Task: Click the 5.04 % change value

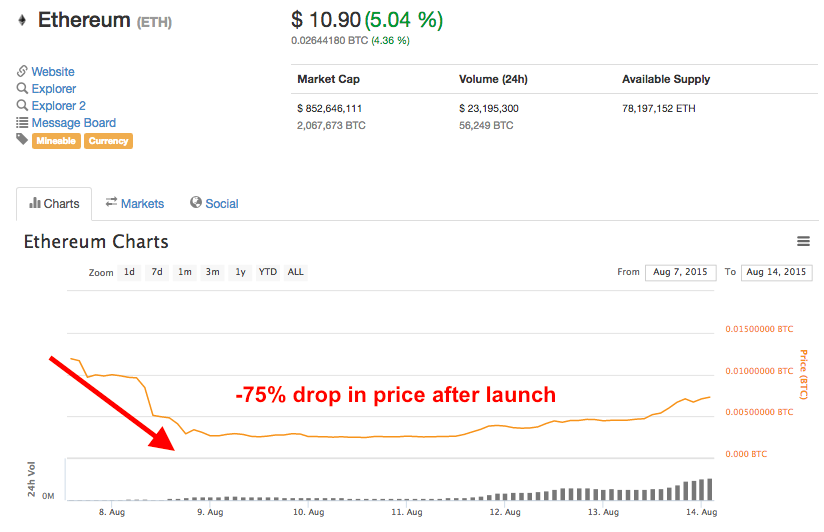Action: pyautogui.click(x=404, y=20)
